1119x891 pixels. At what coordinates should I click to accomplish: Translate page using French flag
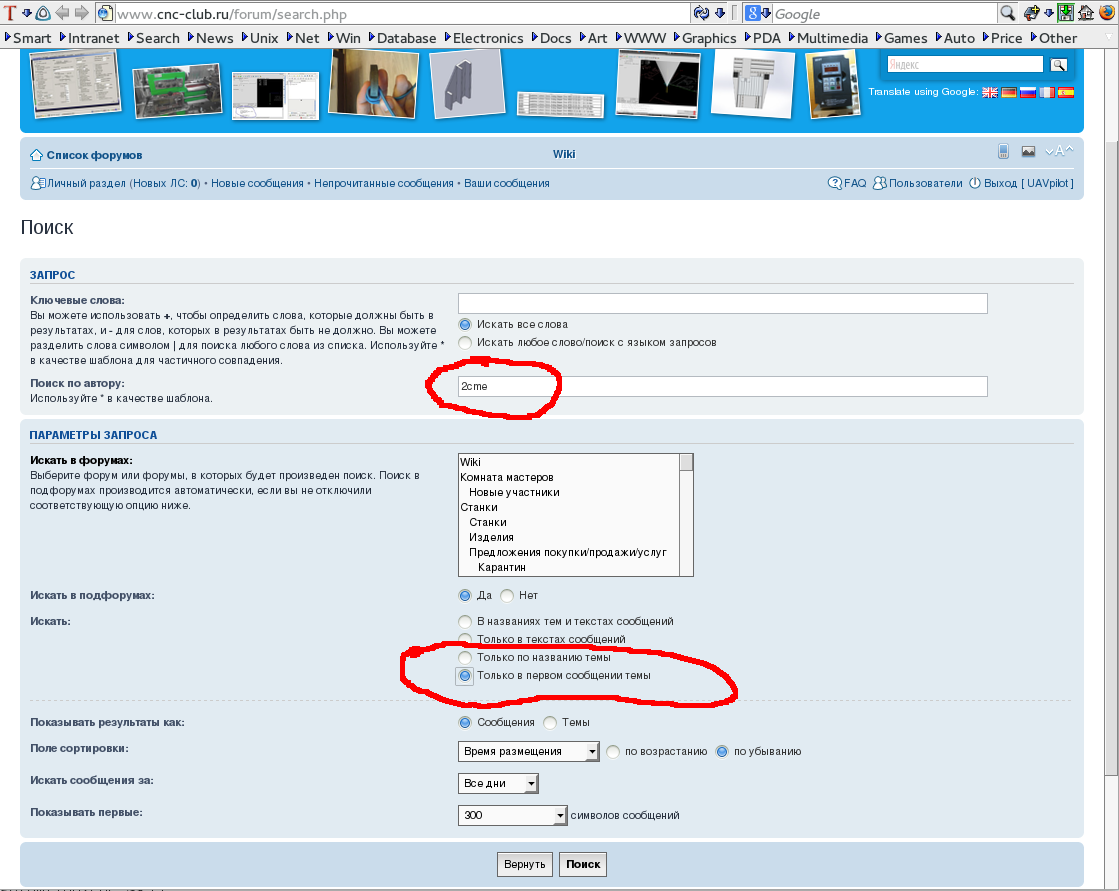click(1047, 92)
